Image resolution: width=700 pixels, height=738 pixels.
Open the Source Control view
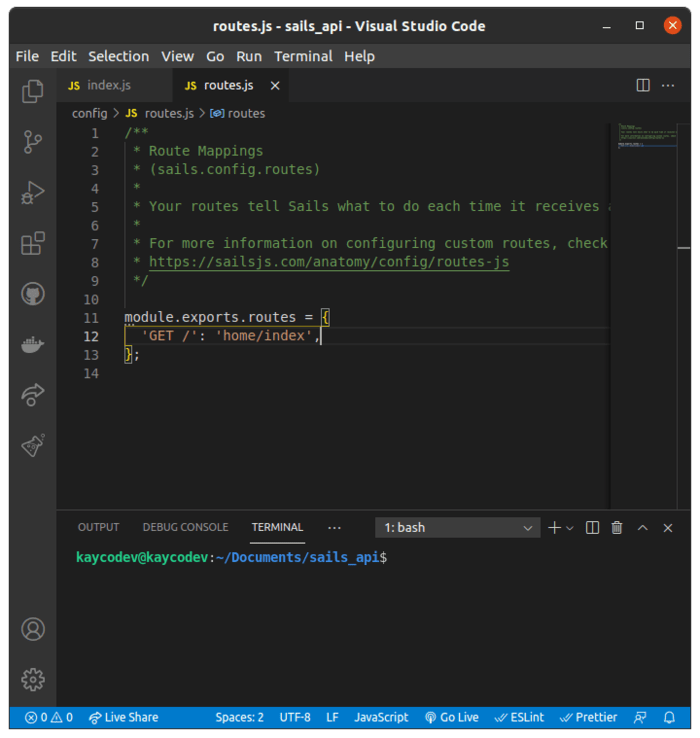(x=32, y=142)
